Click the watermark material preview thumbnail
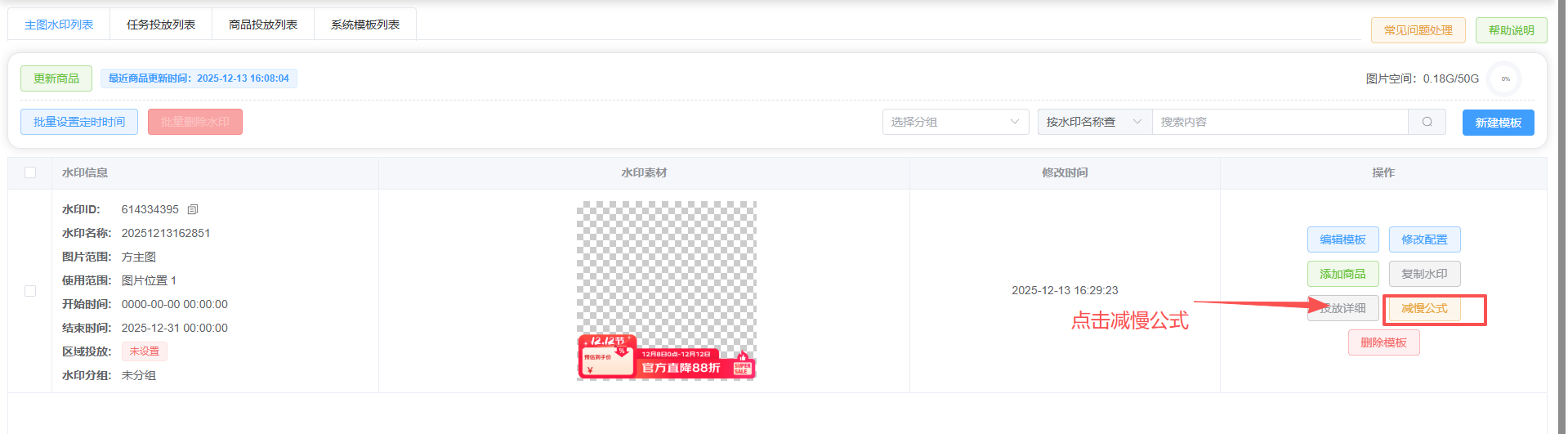This screenshot has height=434, width=1568. point(666,290)
